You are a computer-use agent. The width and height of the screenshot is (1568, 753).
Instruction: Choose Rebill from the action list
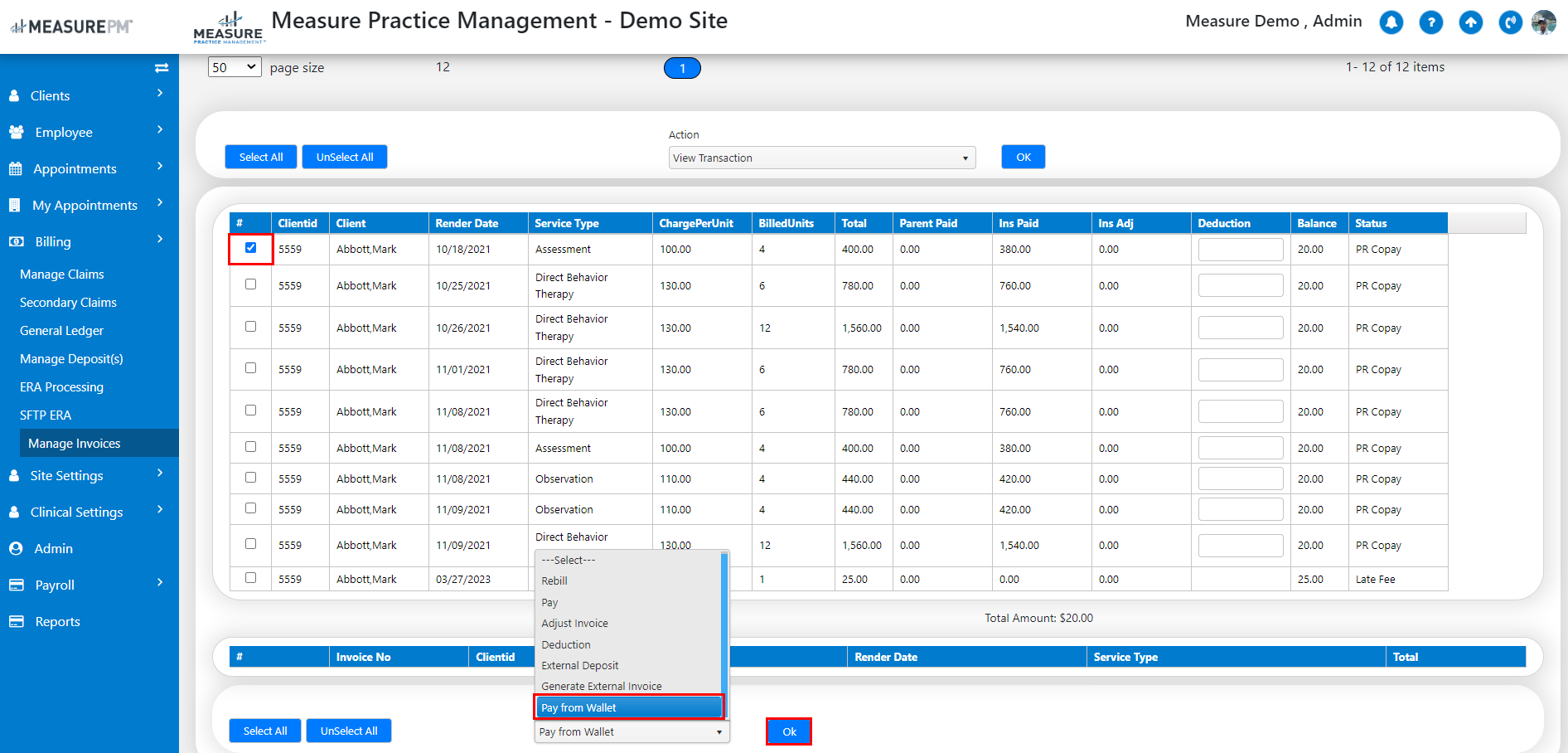tap(628, 581)
